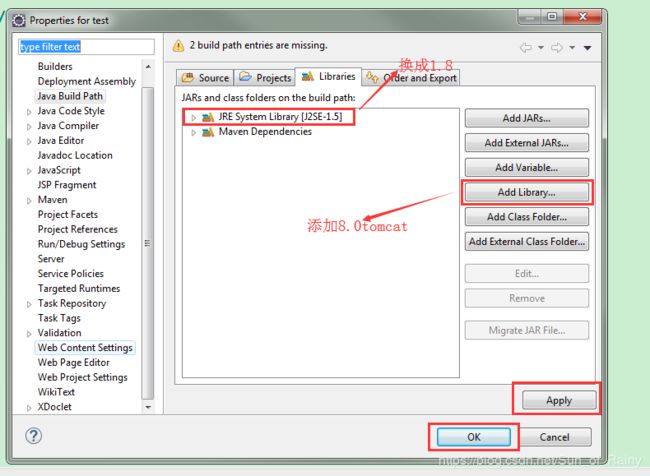The height and width of the screenshot is (476, 650).
Task: Confirm with the OK button
Action: 473,437
